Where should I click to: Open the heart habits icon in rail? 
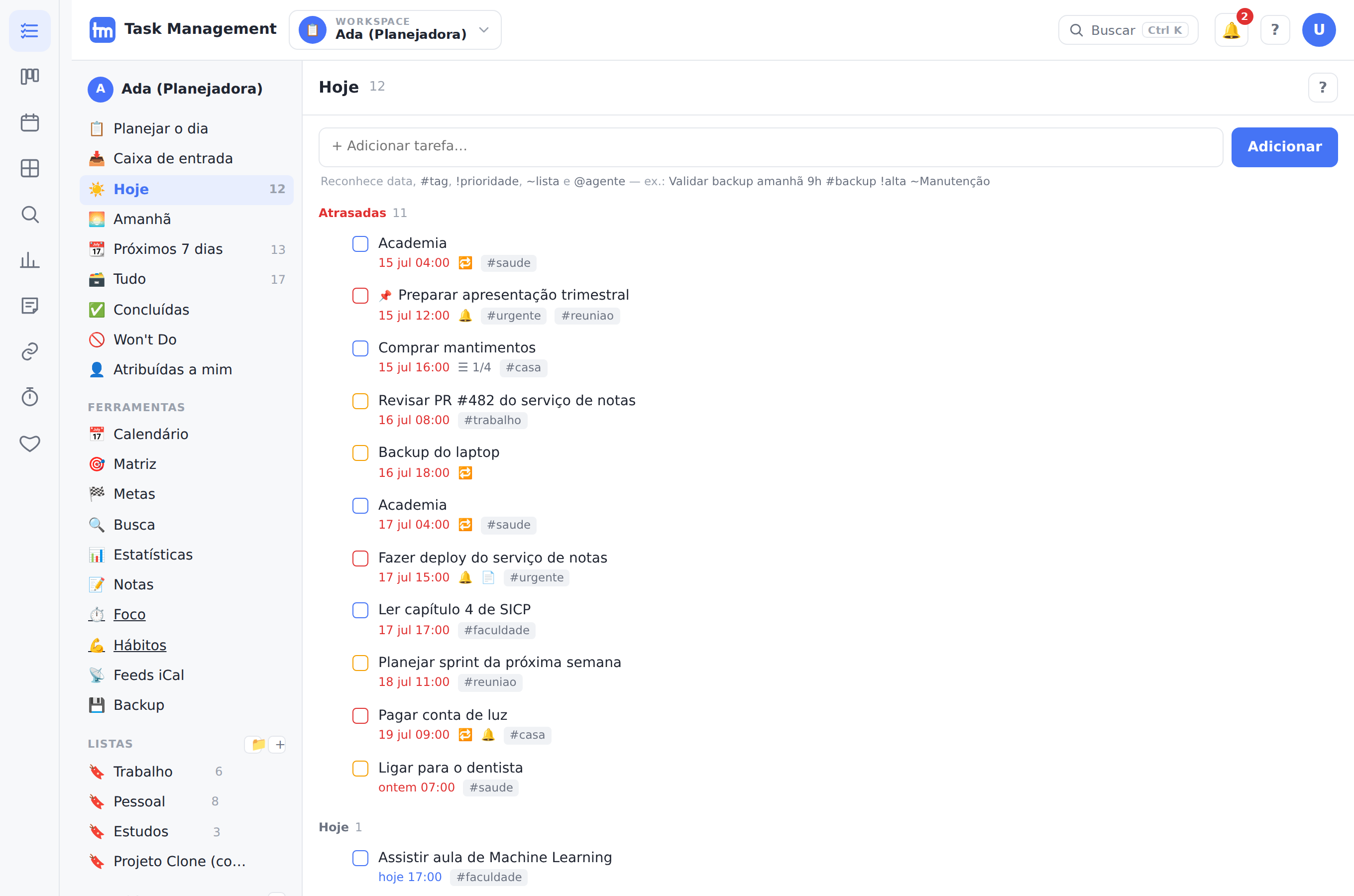click(30, 444)
